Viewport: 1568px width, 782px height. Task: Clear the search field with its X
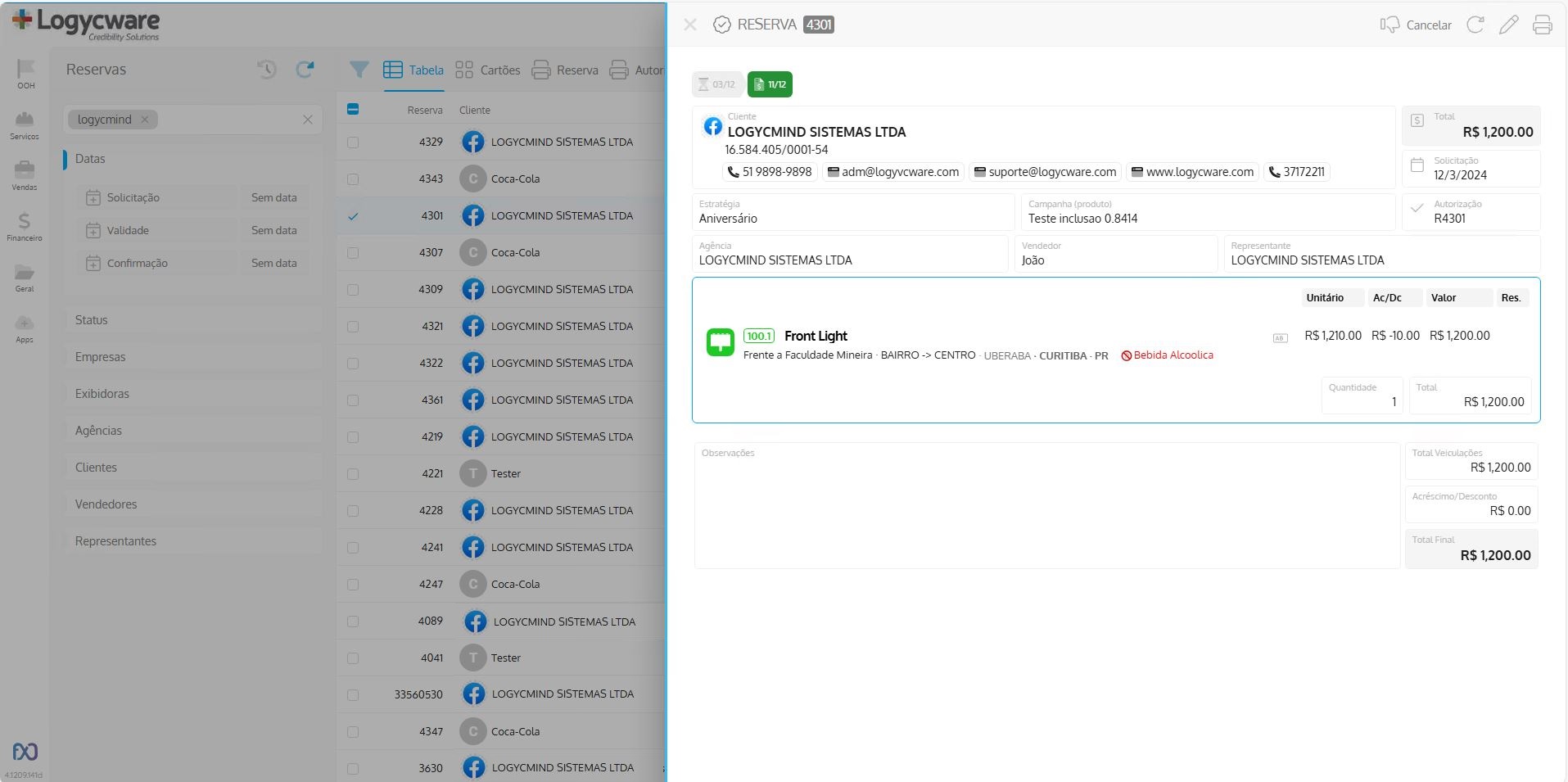(308, 120)
